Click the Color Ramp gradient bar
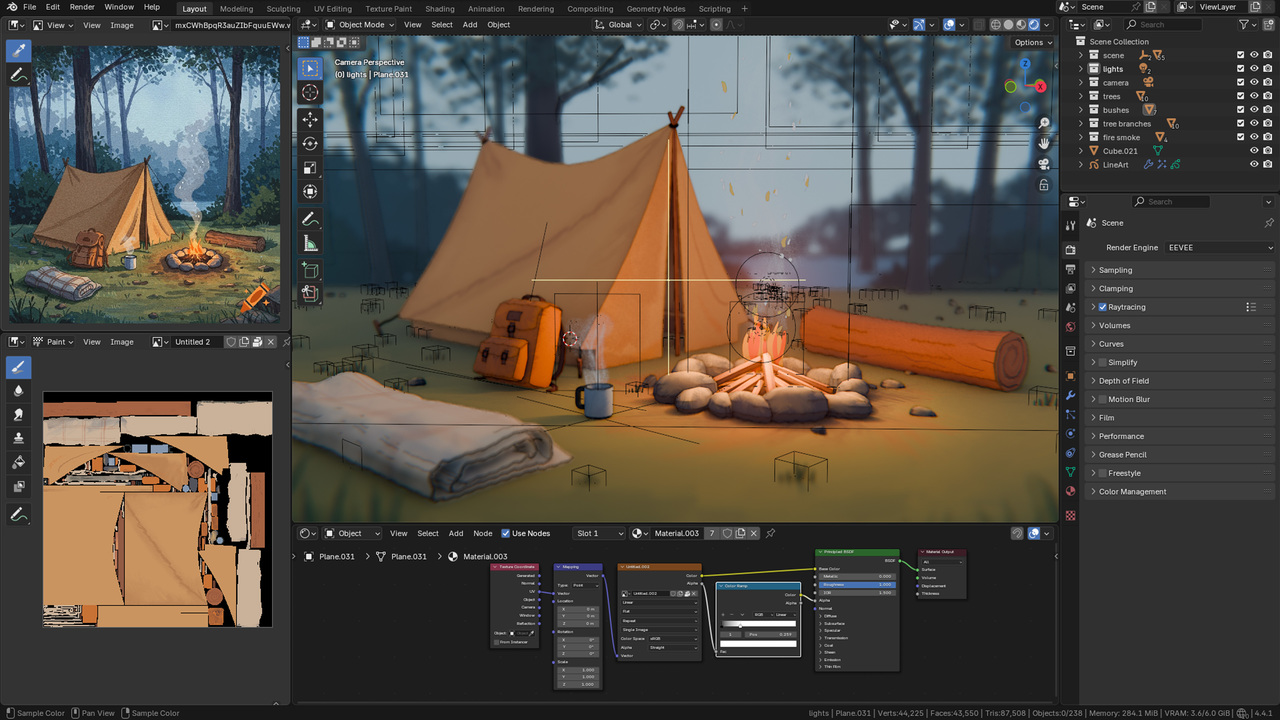 click(759, 624)
